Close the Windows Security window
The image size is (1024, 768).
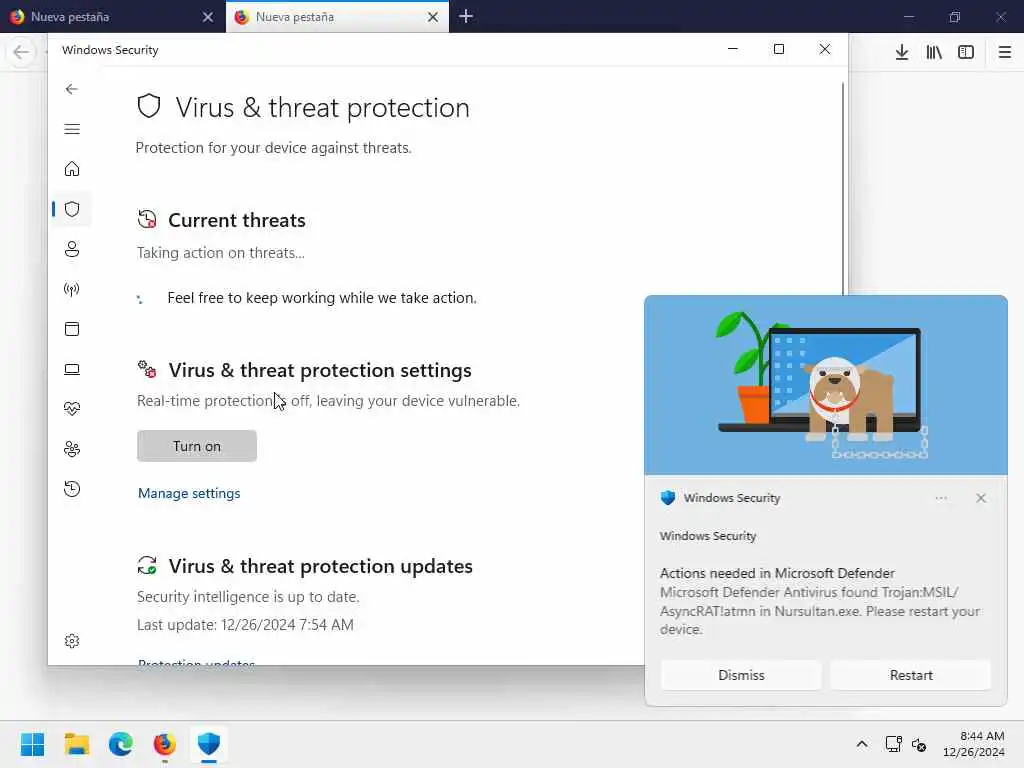pos(825,50)
